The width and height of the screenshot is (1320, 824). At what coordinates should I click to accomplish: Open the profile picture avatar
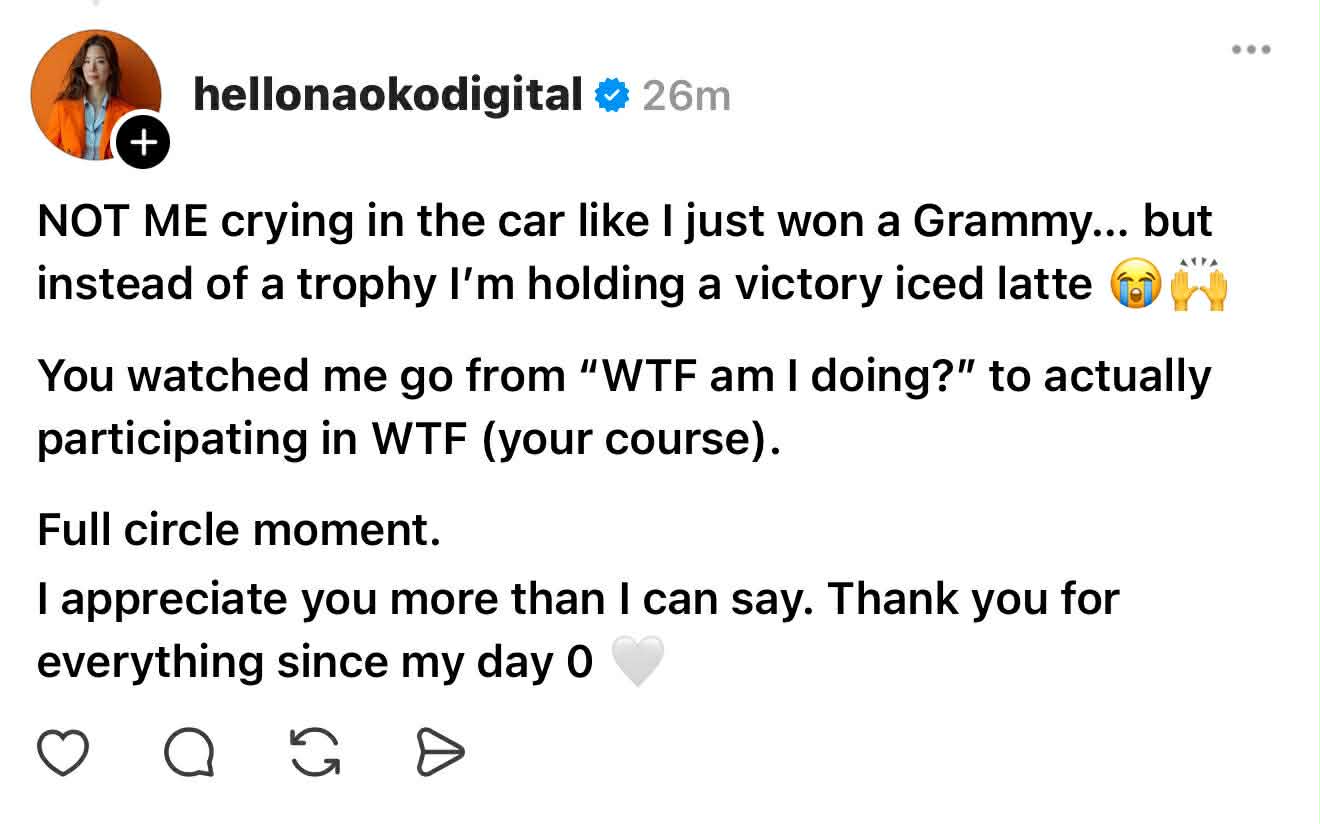pyautogui.click(x=94, y=94)
